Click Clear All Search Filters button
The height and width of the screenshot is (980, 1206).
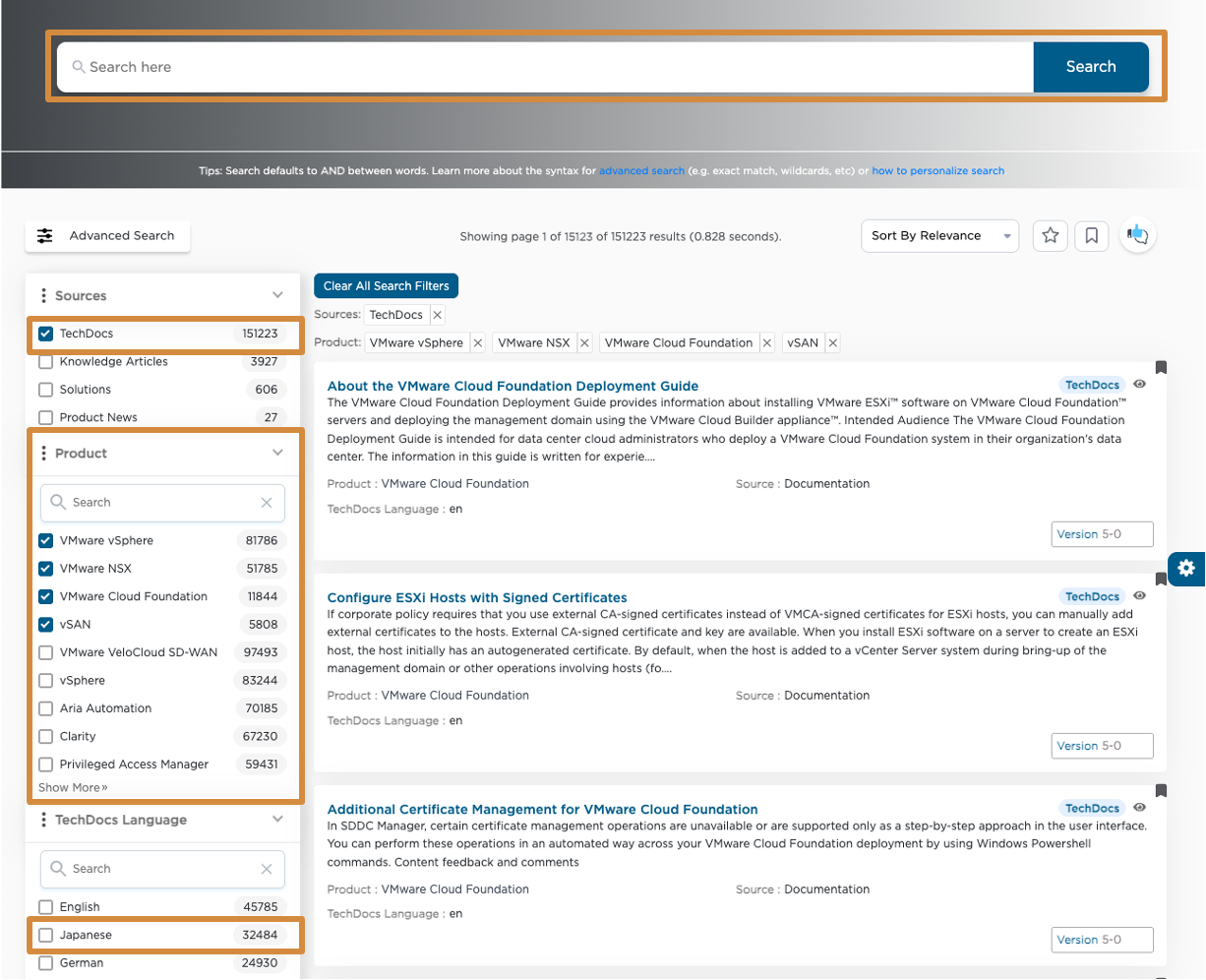tap(386, 286)
